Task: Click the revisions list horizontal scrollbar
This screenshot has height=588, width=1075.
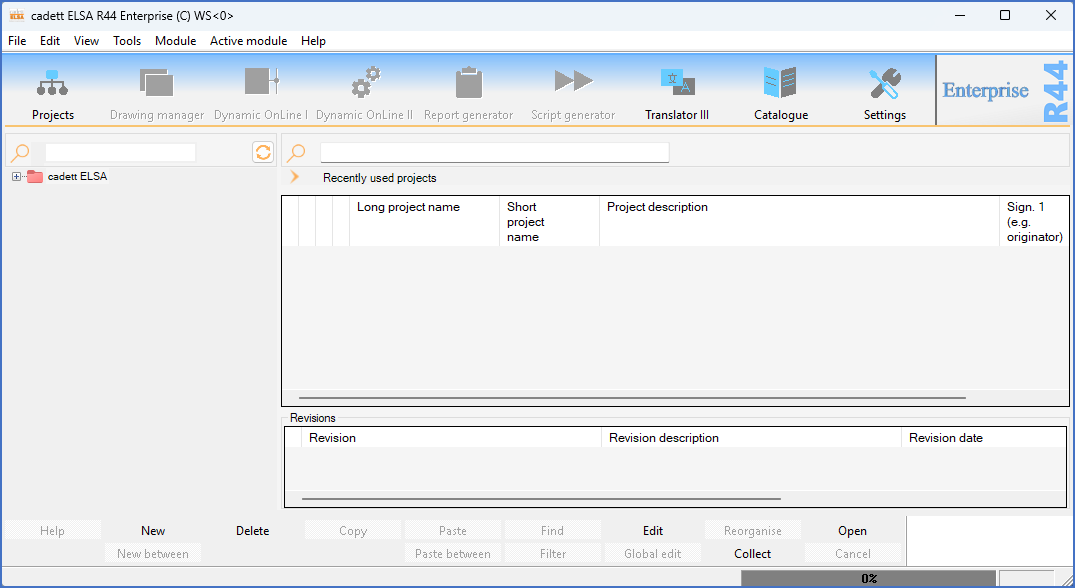Action: [x=540, y=498]
